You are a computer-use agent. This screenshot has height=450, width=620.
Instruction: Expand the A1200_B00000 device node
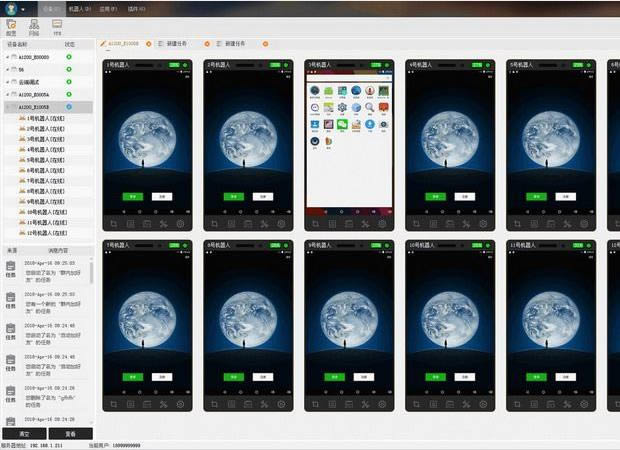point(7,57)
